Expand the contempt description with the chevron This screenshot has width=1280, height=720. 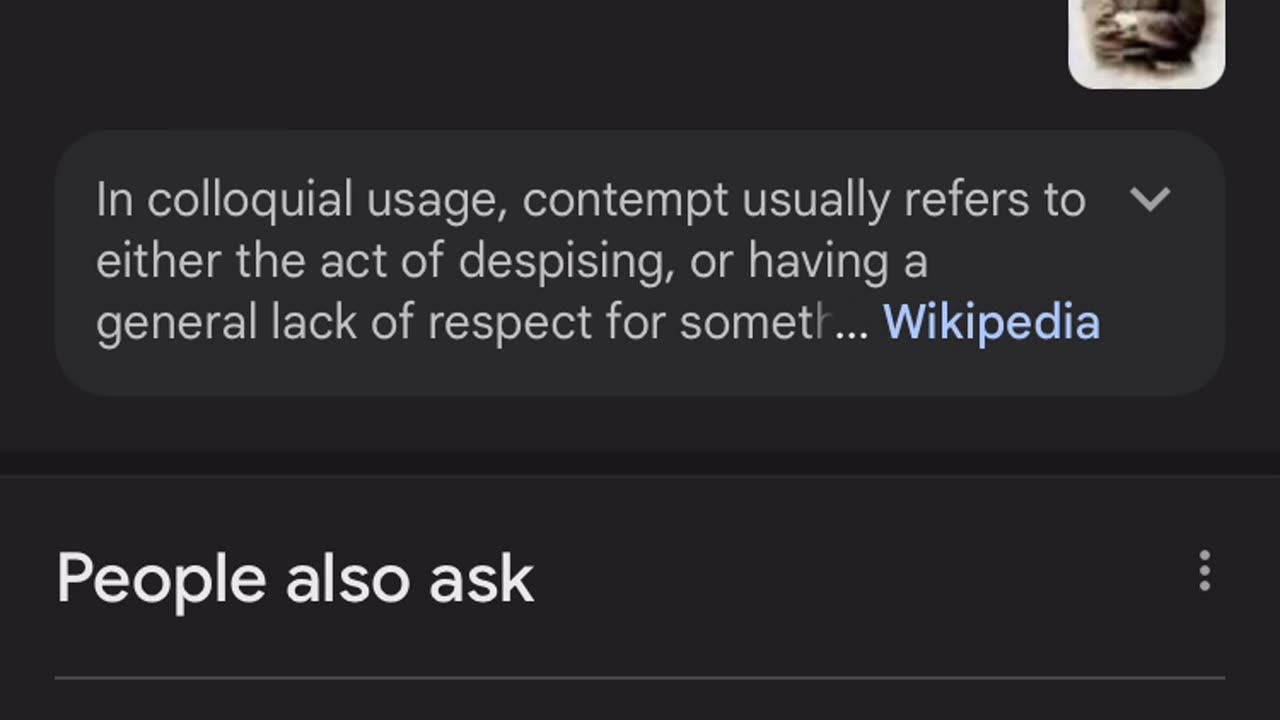[x=1149, y=199]
